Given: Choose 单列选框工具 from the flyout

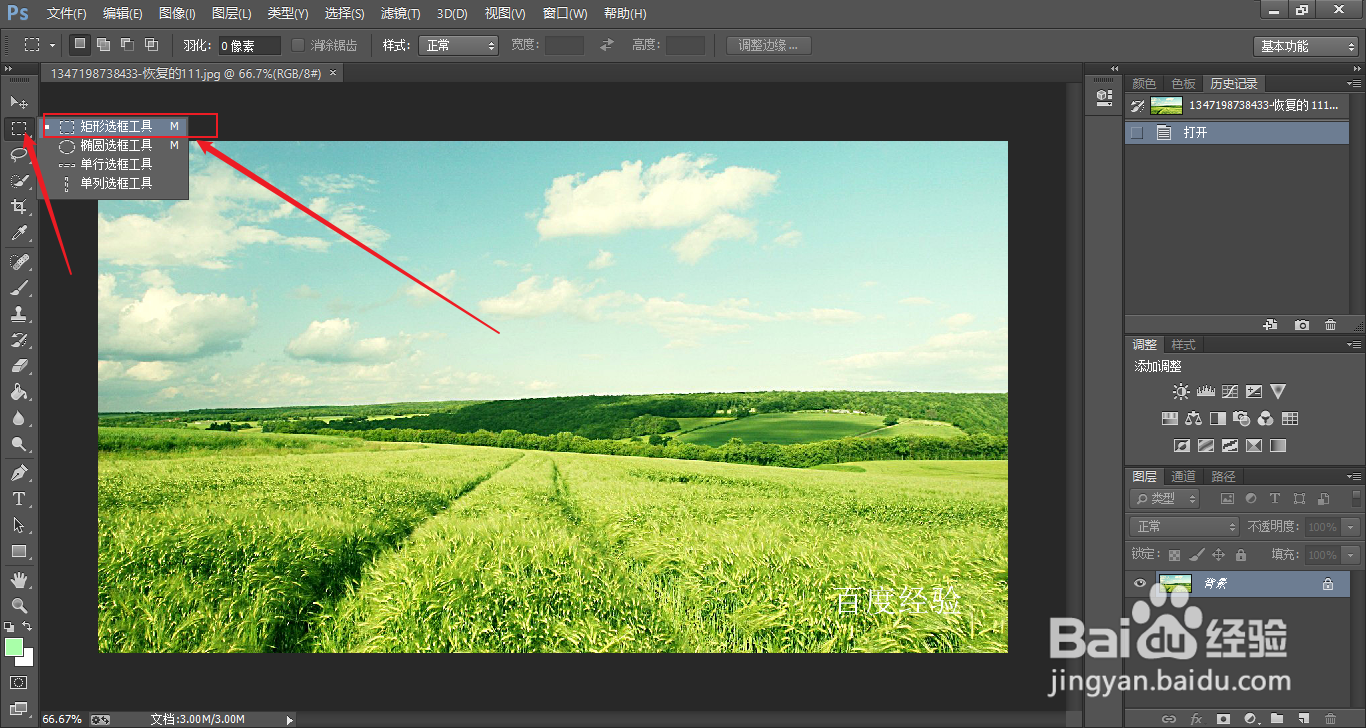Looking at the screenshot, I should click(x=113, y=183).
